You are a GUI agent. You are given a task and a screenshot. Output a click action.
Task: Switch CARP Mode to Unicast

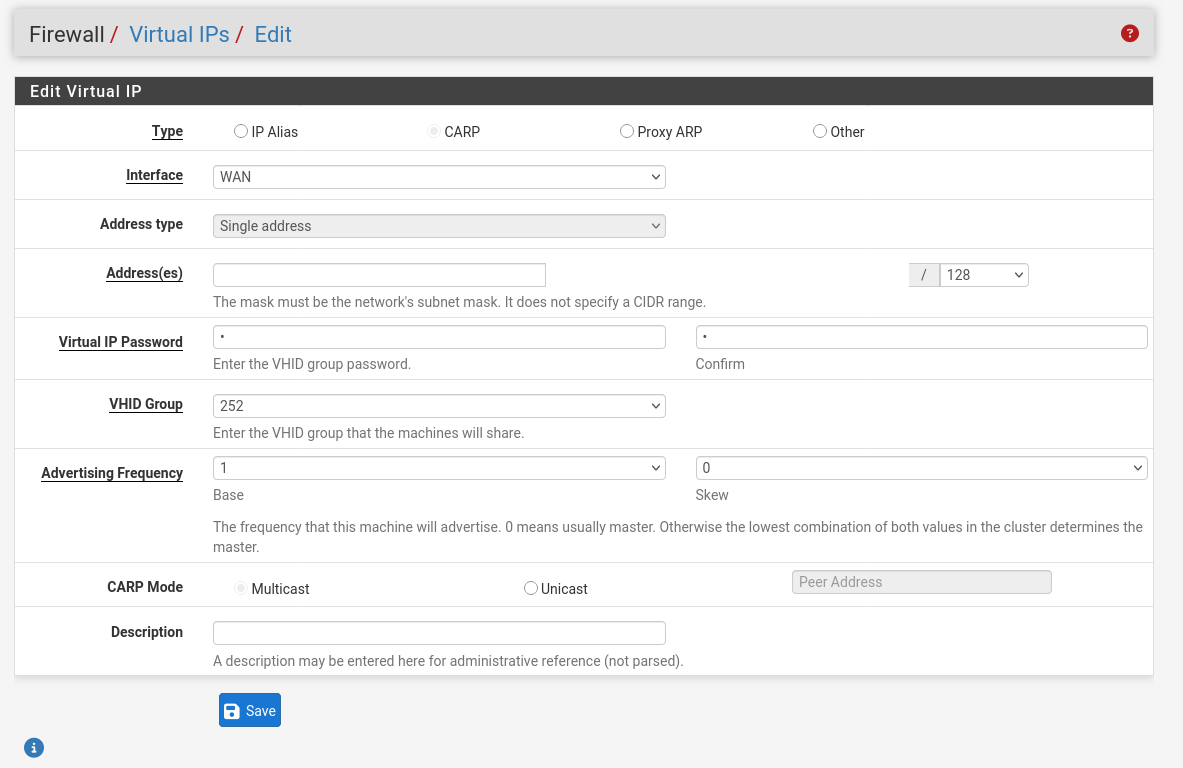point(531,588)
